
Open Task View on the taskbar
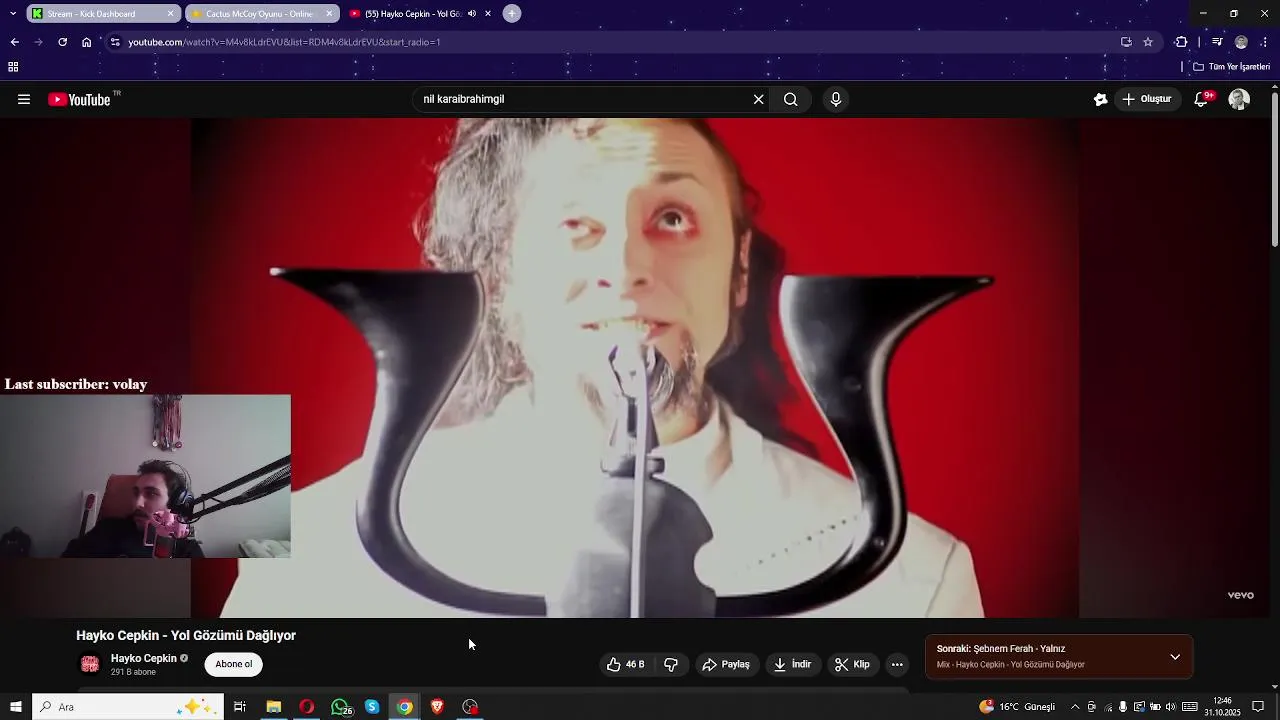click(240, 707)
